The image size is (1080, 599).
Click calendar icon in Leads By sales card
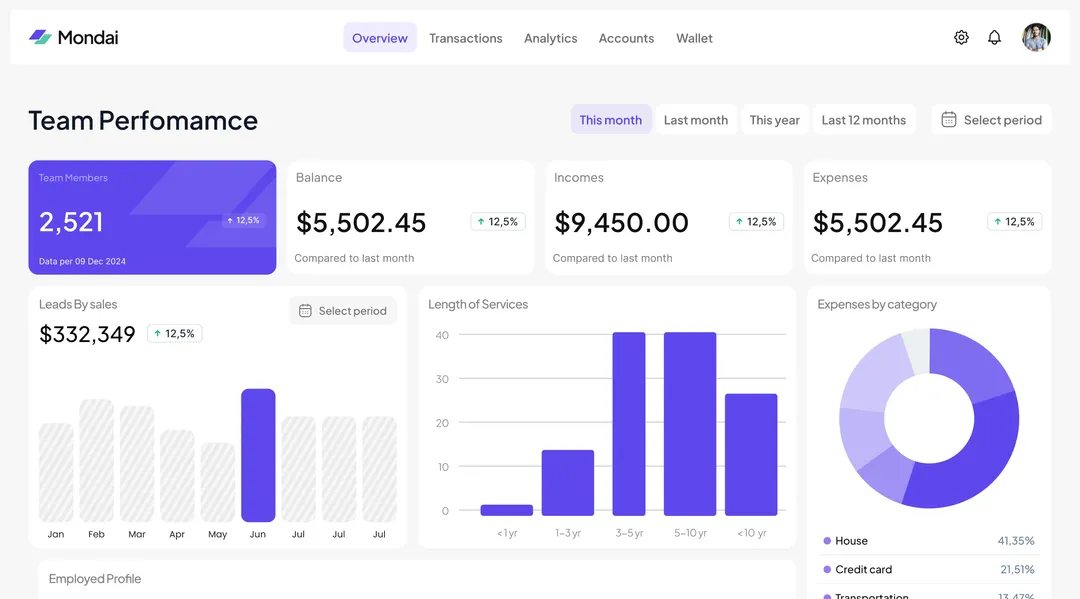(306, 311)
